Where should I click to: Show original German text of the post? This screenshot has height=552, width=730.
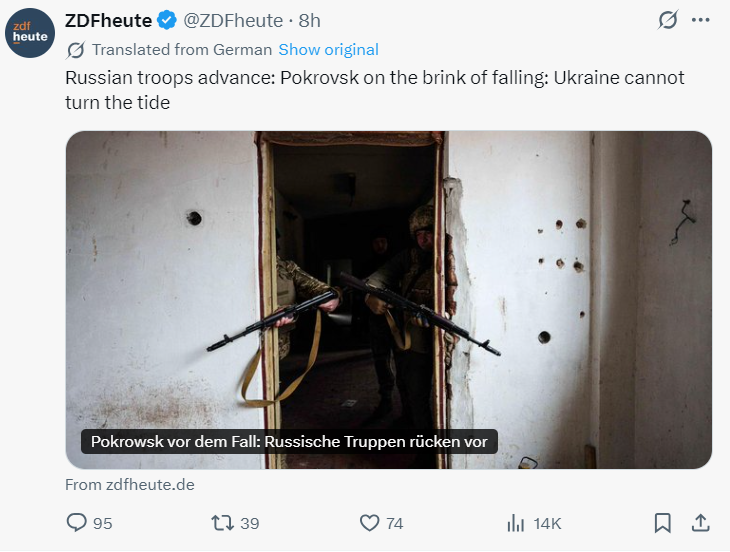[x=328, y=50]
